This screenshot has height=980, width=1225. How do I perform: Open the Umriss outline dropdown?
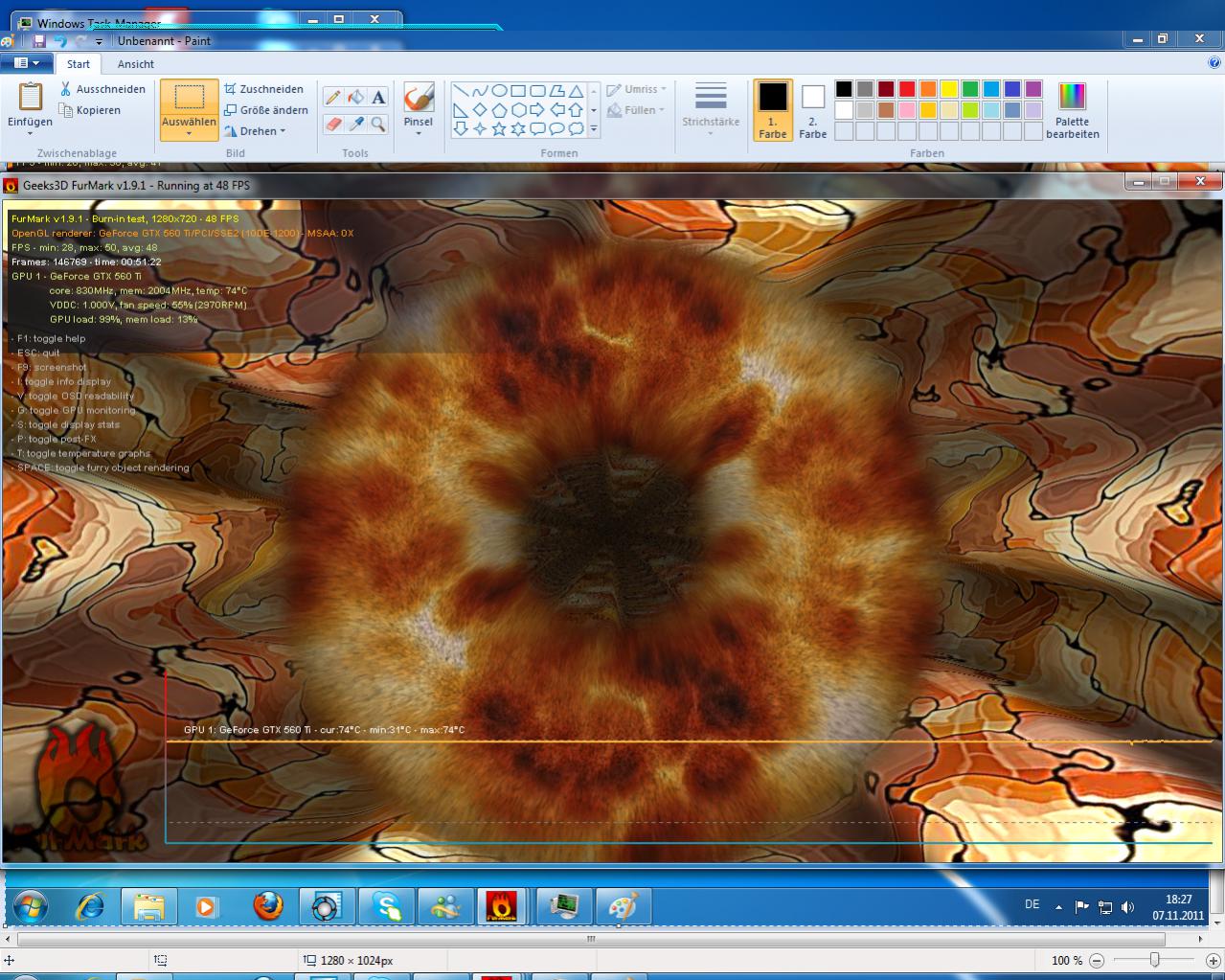[x=636, y=89]
